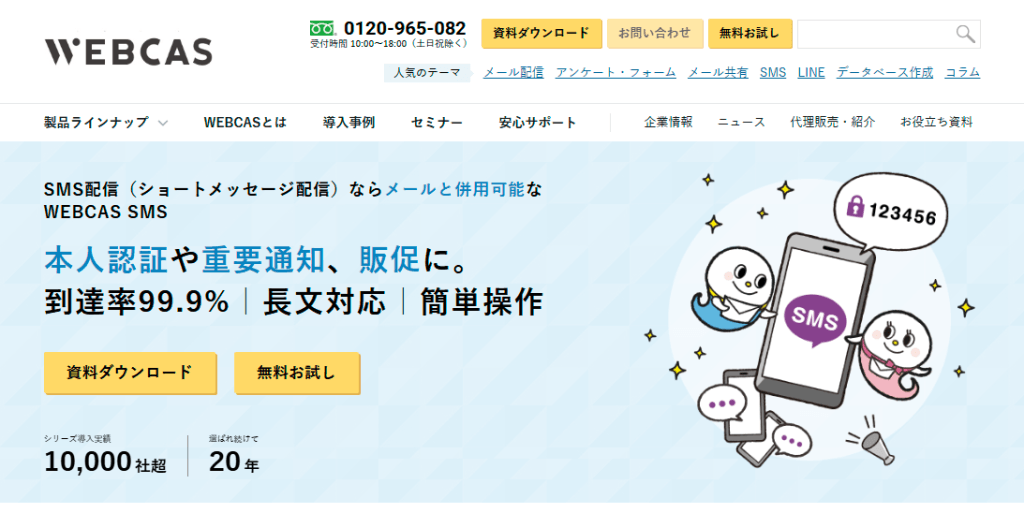Viewport: 1024px width, 528px height.
Task: Click the top 資料ダウンロード button
Action: click(541, 33)
